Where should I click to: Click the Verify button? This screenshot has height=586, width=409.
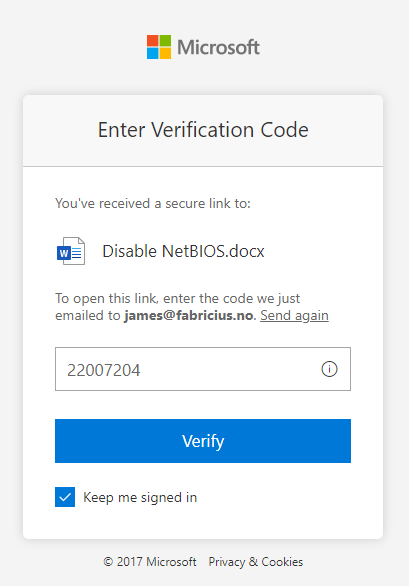203,441
